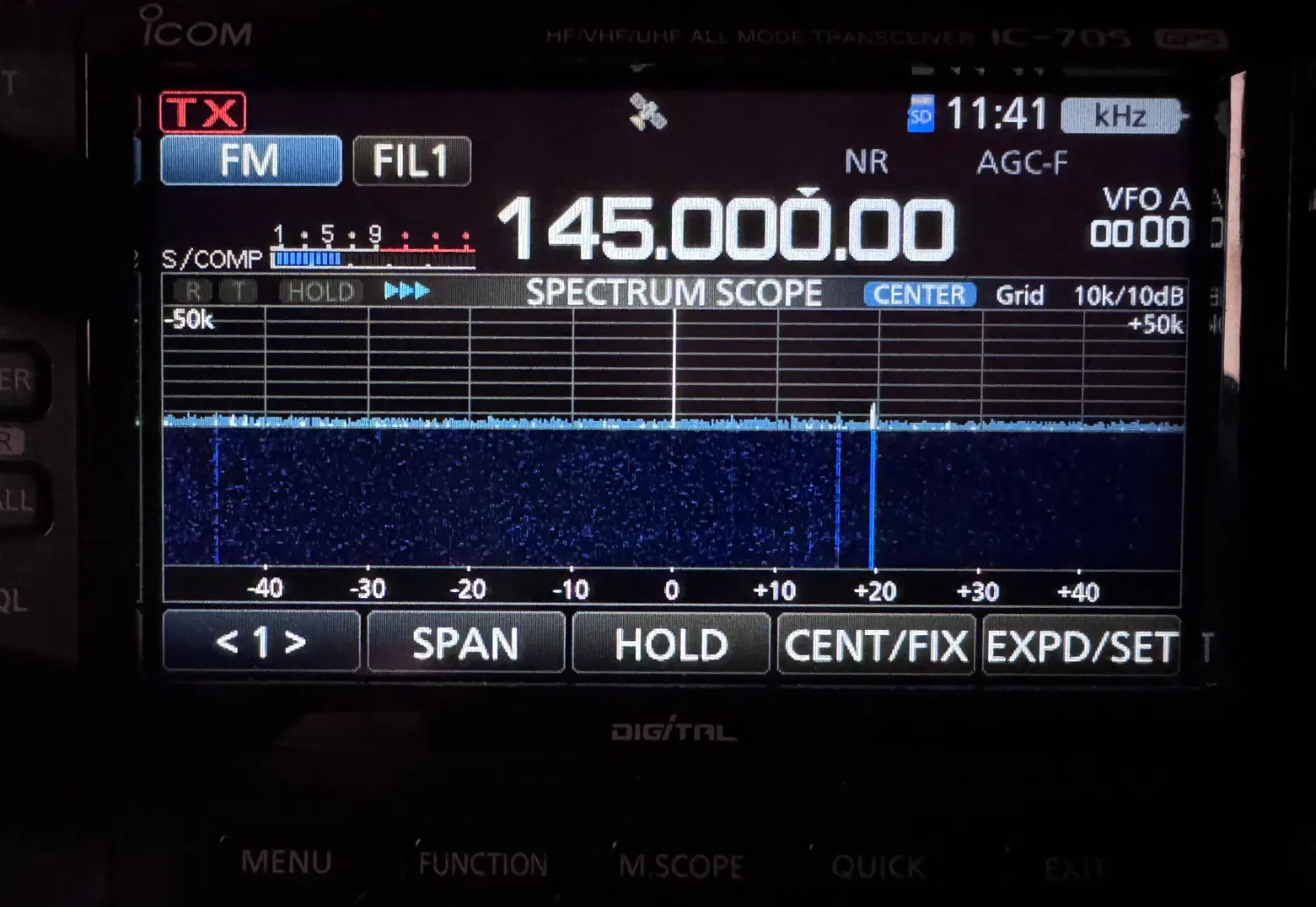1316x907 pixels.
Task: Toggle CENT/FIX scope mode
Action: click(x=876, y=645)
